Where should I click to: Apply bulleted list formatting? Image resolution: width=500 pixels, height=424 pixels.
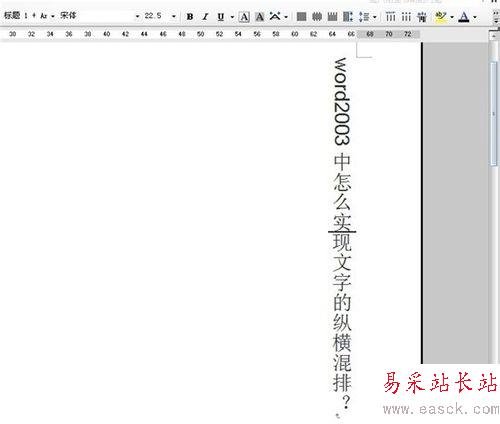click(x=406, y=16)
